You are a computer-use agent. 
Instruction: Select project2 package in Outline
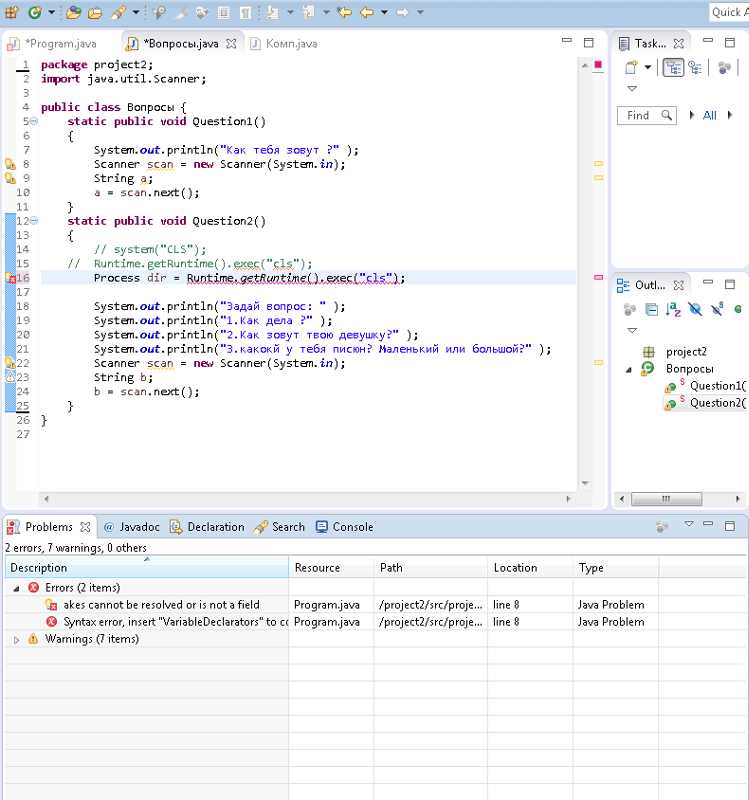click(686, 352)
